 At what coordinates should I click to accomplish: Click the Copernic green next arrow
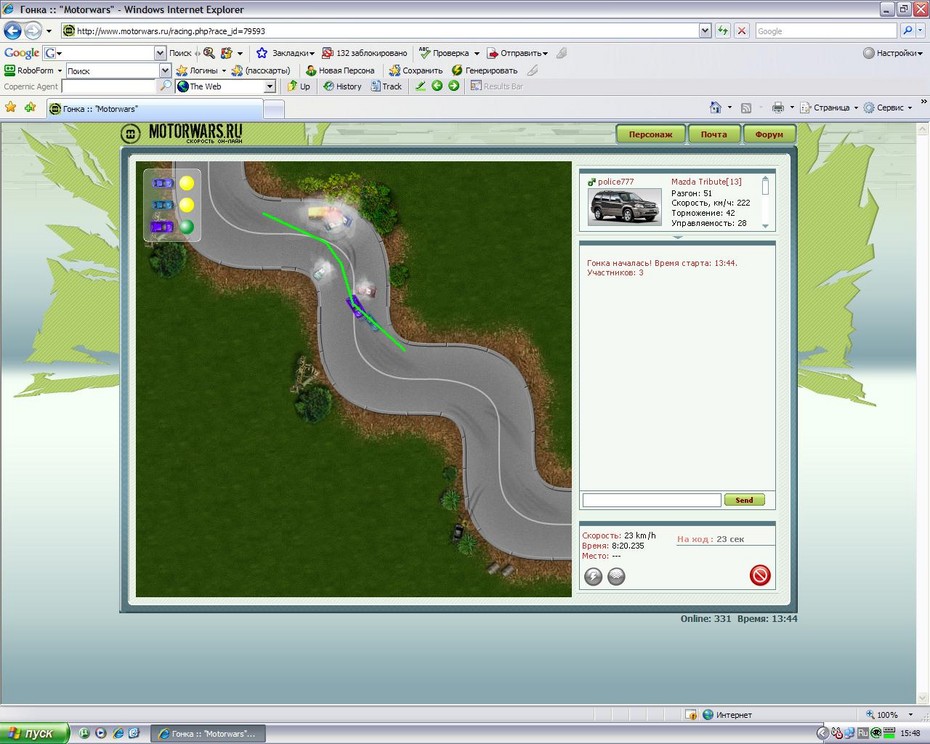click(x=454, y=86)
